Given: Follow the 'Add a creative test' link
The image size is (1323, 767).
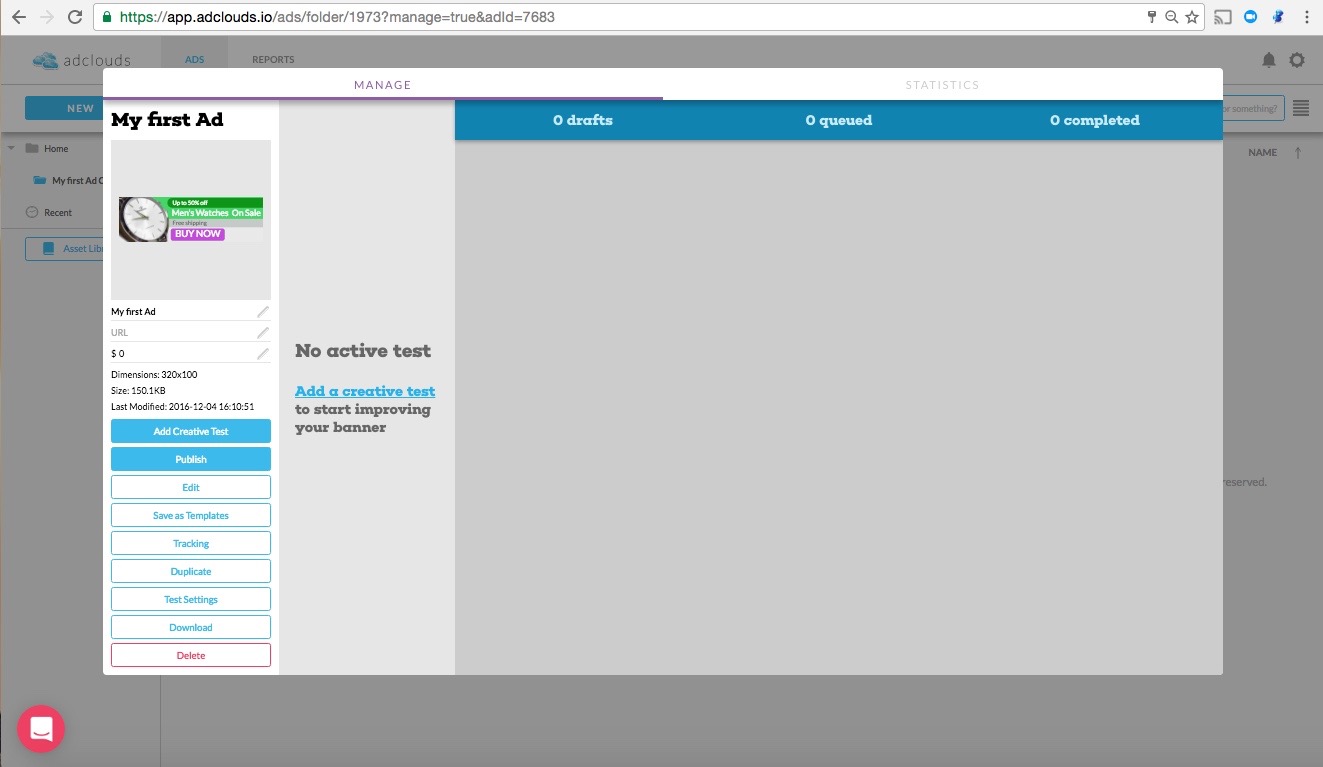Looking at the screenshot, I should [x=365, y=391].
